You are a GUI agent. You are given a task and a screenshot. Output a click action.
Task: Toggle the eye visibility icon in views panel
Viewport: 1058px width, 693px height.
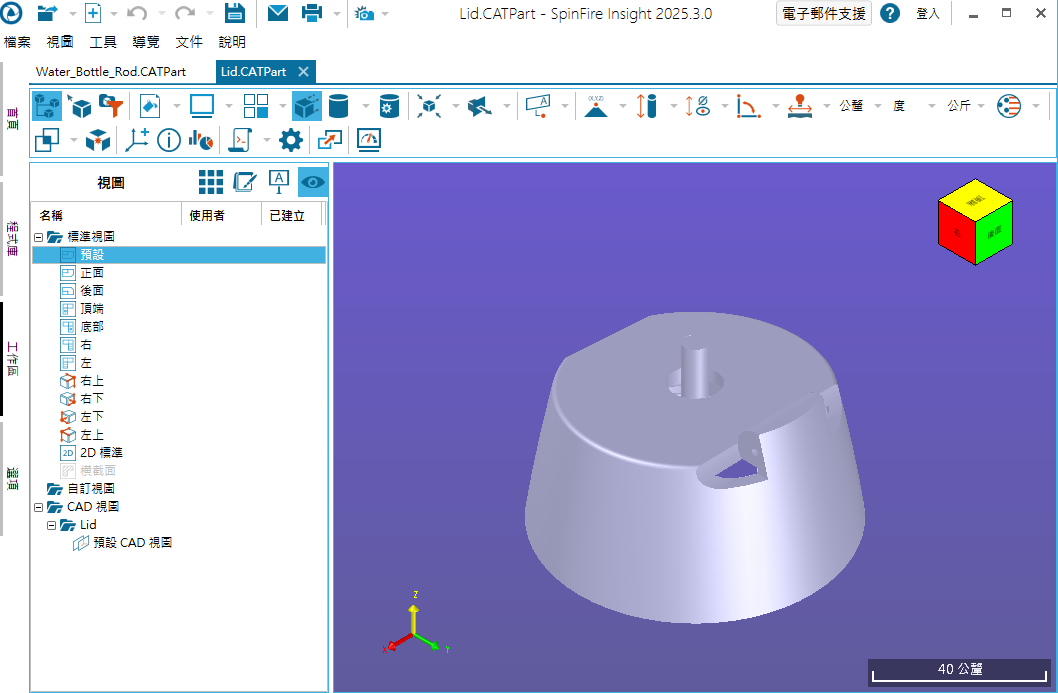pyautogui.click(x=312, y=181)
